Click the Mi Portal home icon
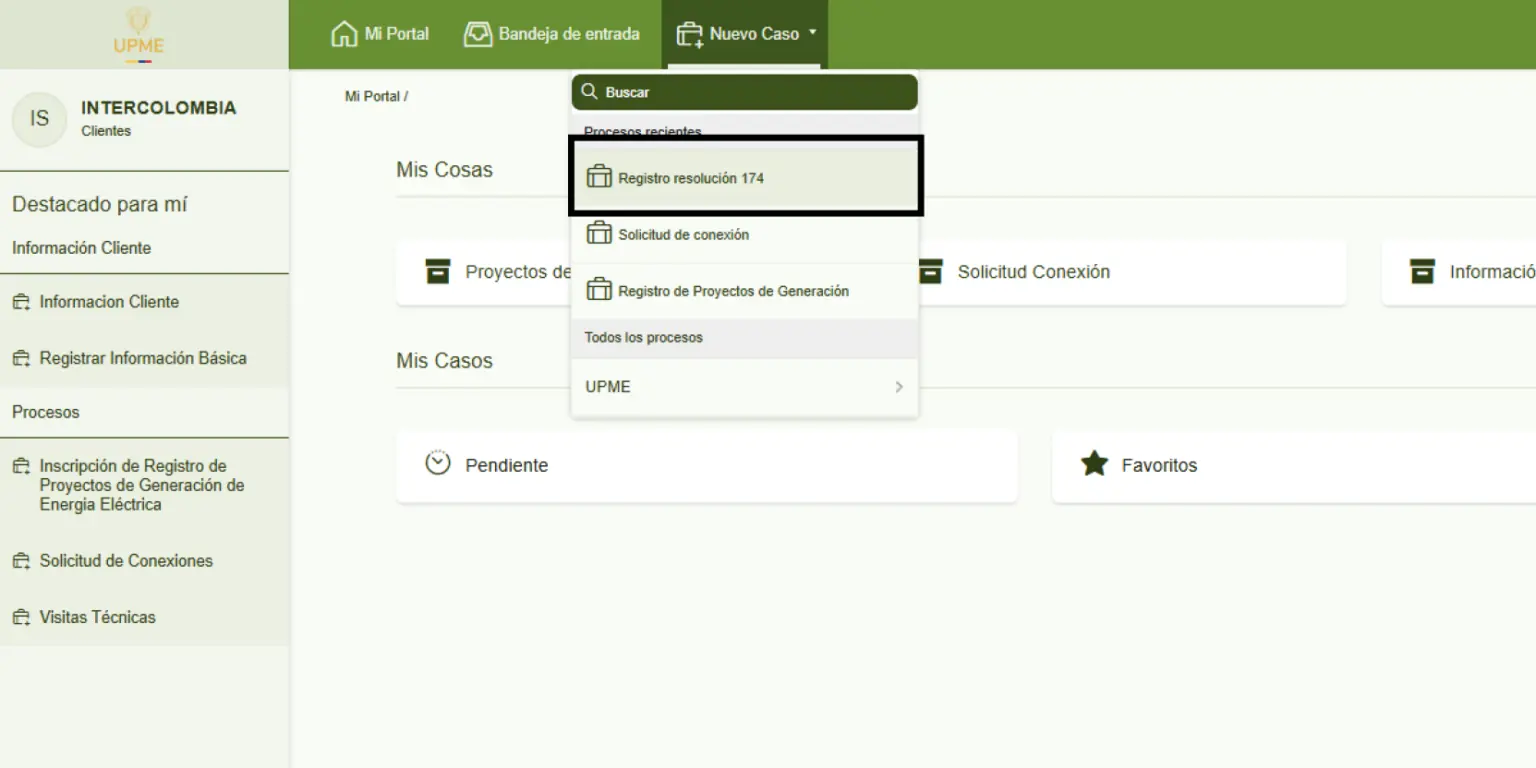The image size is (1536, 768). pos(343,34)
